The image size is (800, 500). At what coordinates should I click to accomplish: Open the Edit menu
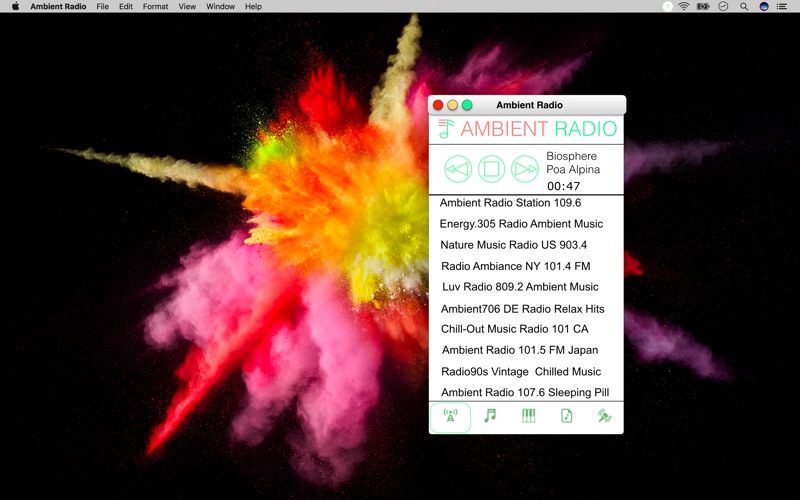pyautogui.click(x=126, y=6)
